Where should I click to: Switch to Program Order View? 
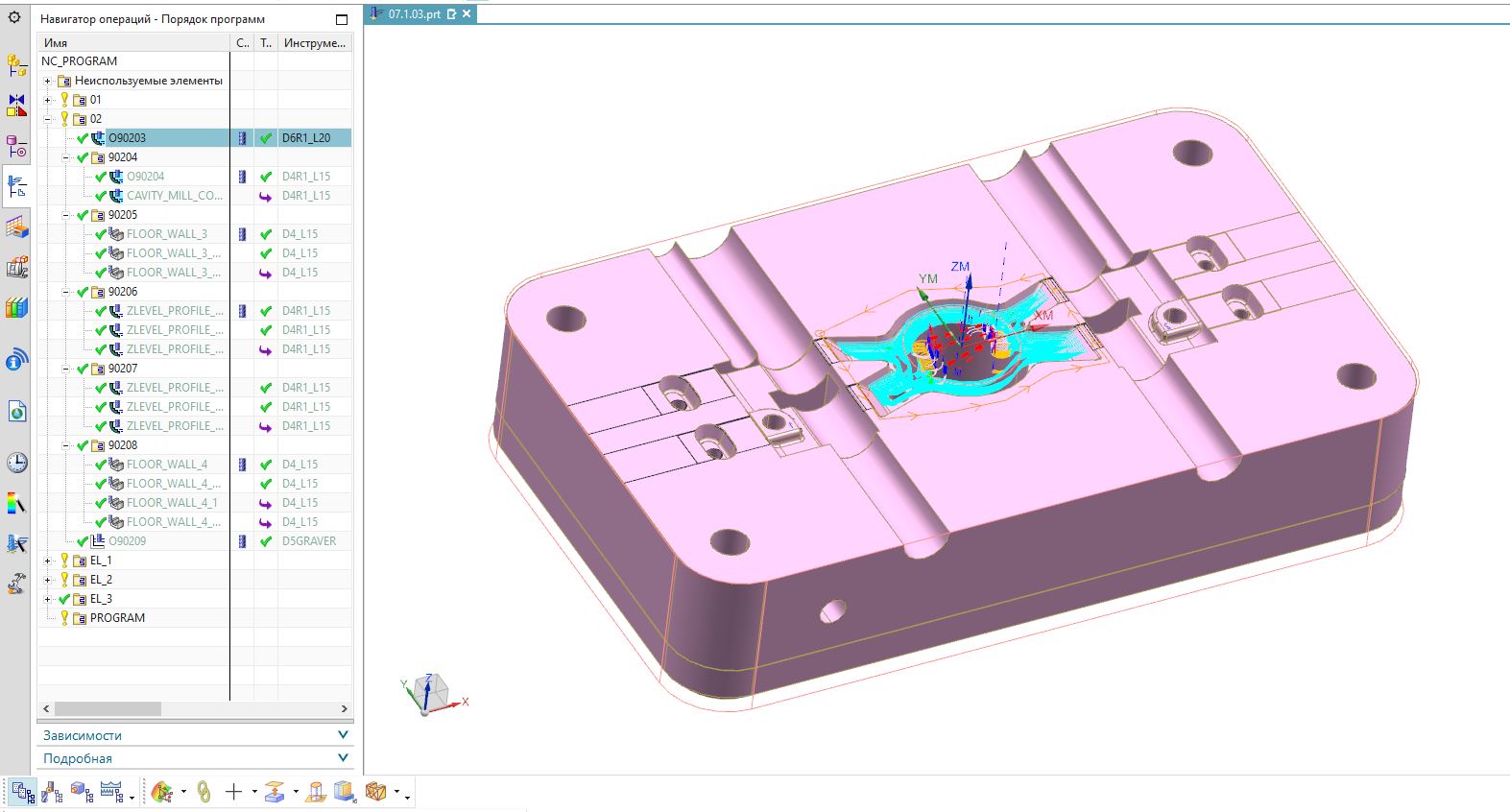[23, 792]
